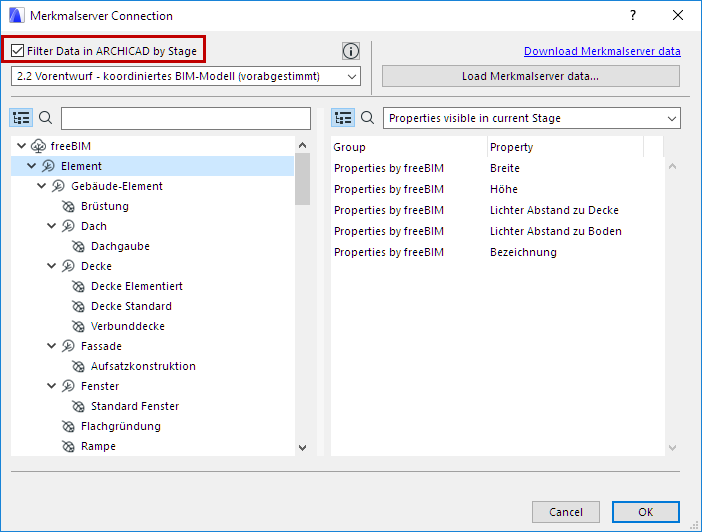
Task: Focus the left panel search field
Action: coord(186,118)
